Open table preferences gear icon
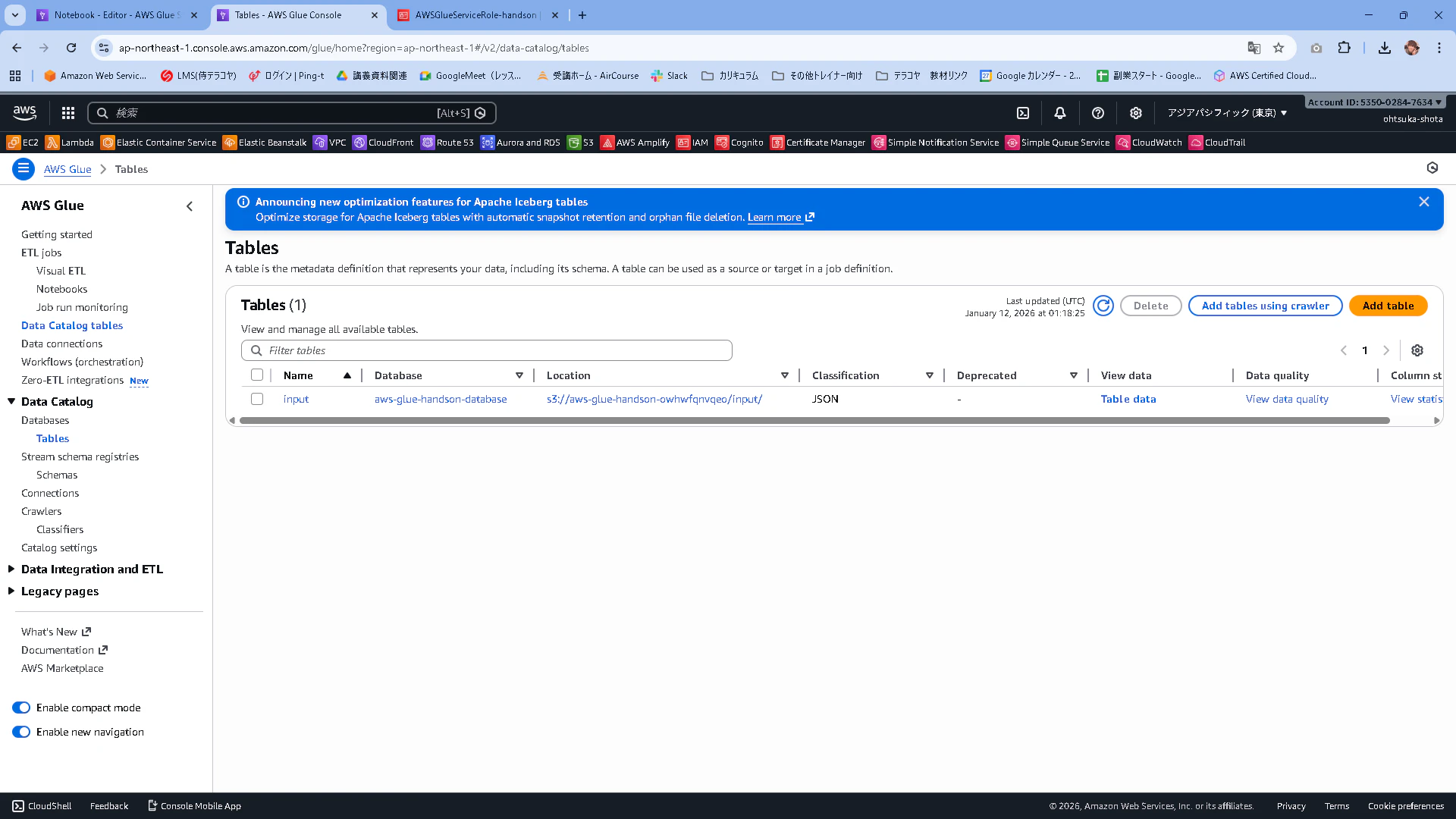1456x819 pixels. click(1417, 350)
